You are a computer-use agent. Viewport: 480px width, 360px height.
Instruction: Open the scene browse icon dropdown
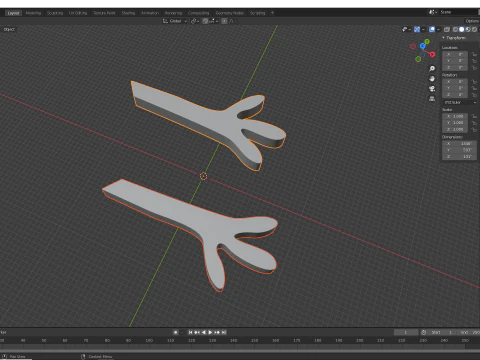click(x=433, y=12)
